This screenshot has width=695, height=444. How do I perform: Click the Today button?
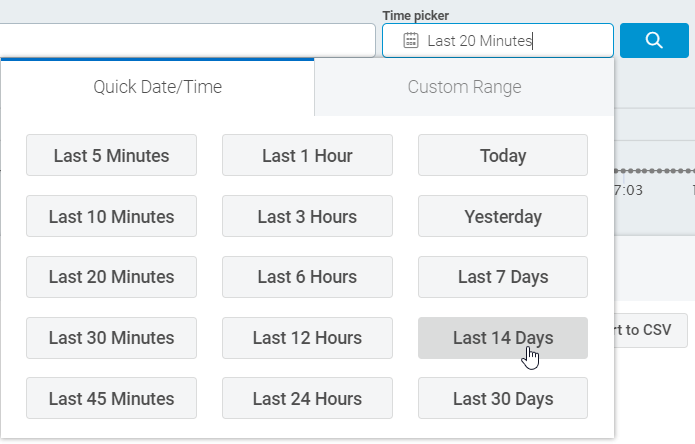(503, 156)
